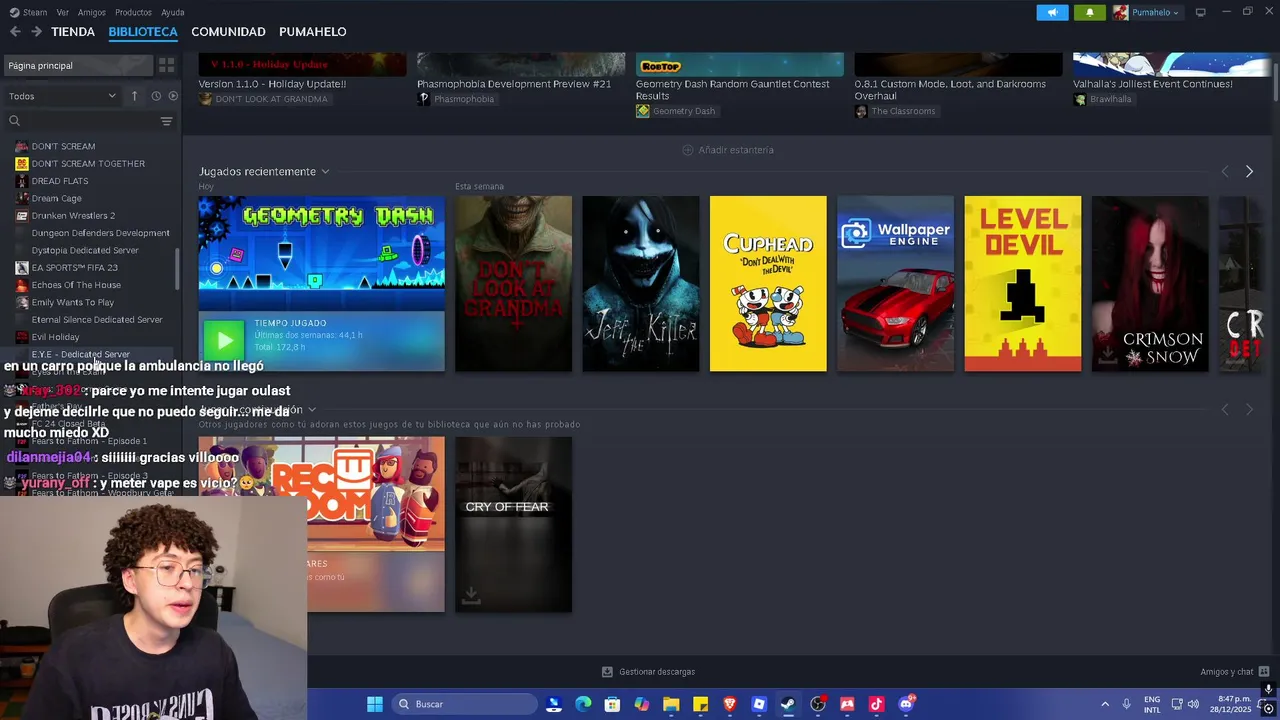This screenshot has height=720, width=1280.
Task: Click Añadir estantería link
Action: coord(736,150)
